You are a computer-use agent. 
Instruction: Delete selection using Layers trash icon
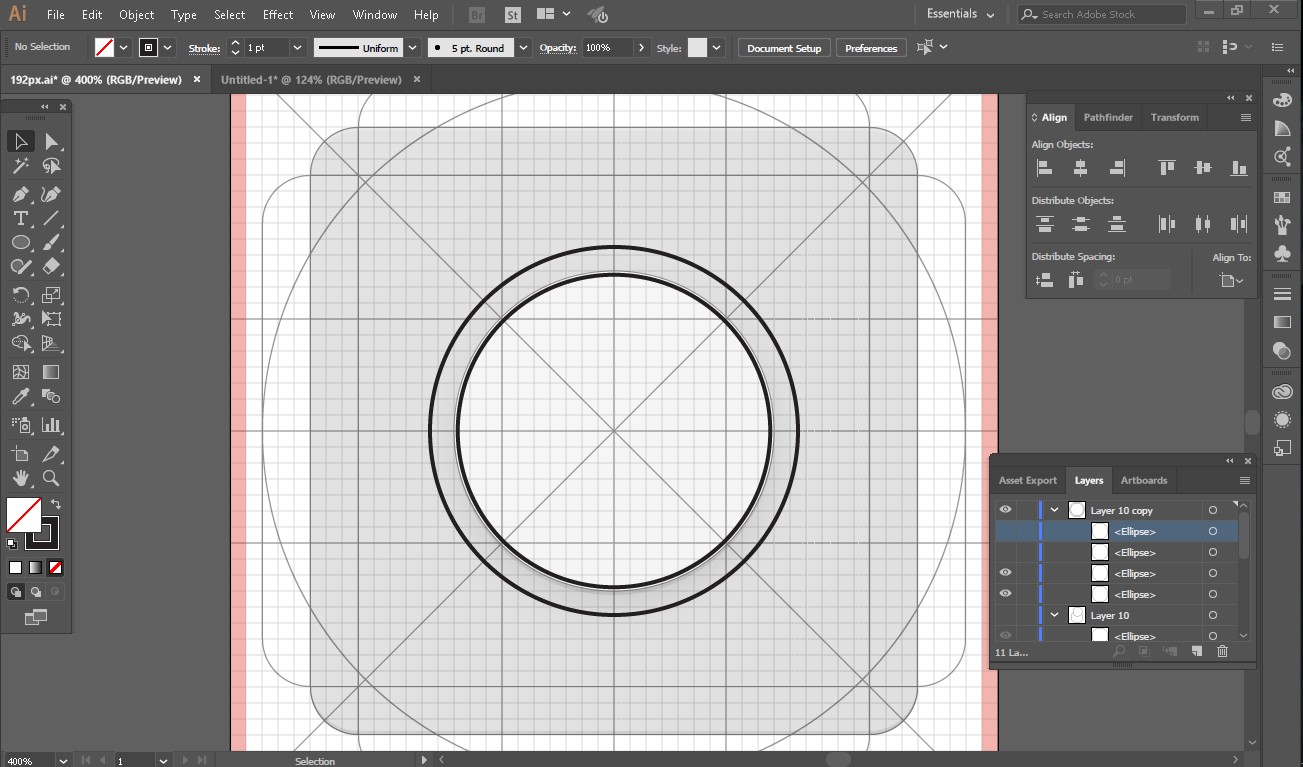(1222, 651)
